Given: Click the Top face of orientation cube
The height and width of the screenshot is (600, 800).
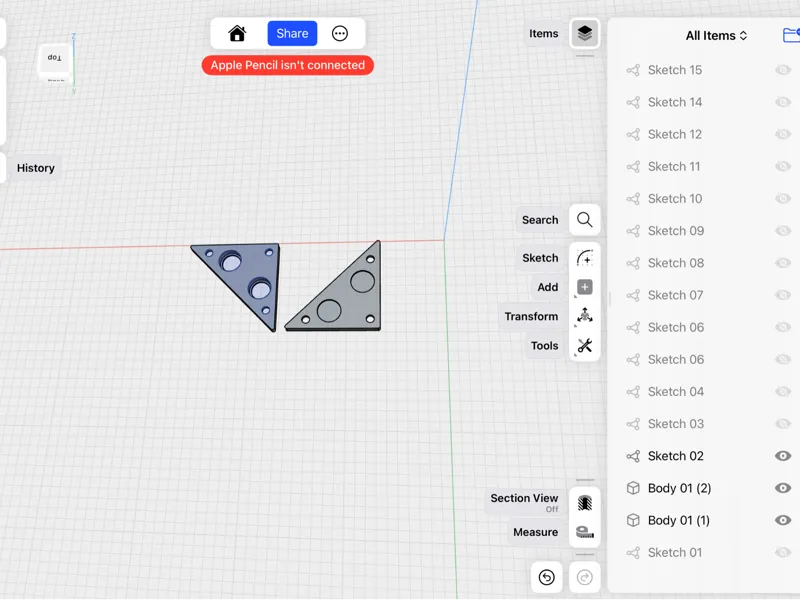Looking at the screenshot, I should (55, 59).
